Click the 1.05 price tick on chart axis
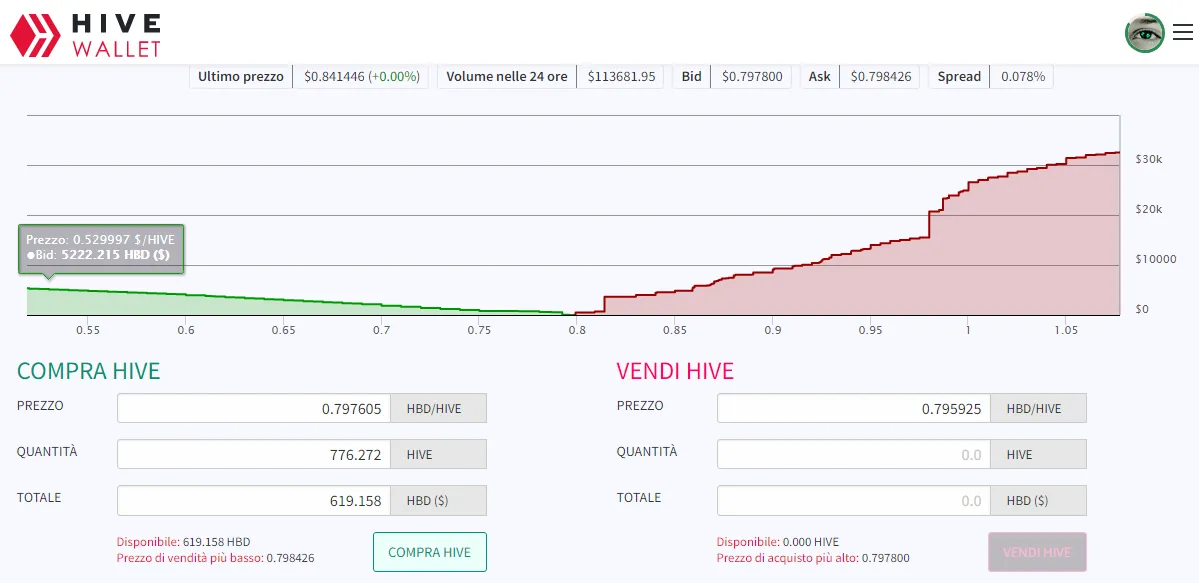This screenshot has height=583, width=1199. click(x=1066, y=330)
